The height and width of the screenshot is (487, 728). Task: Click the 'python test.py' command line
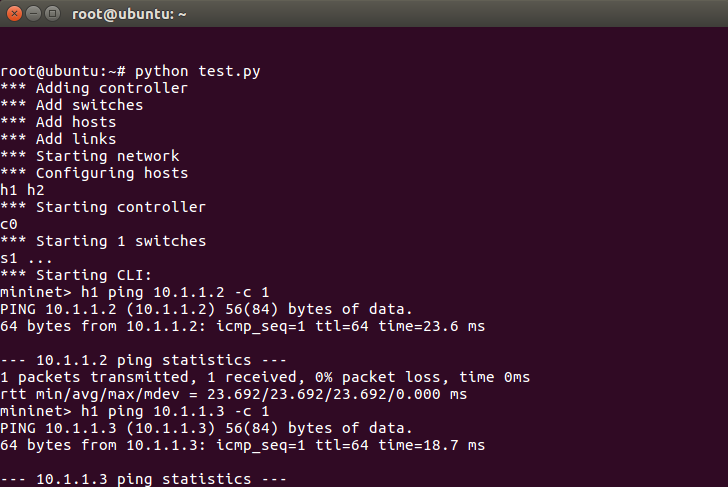[x=130, y=71]
